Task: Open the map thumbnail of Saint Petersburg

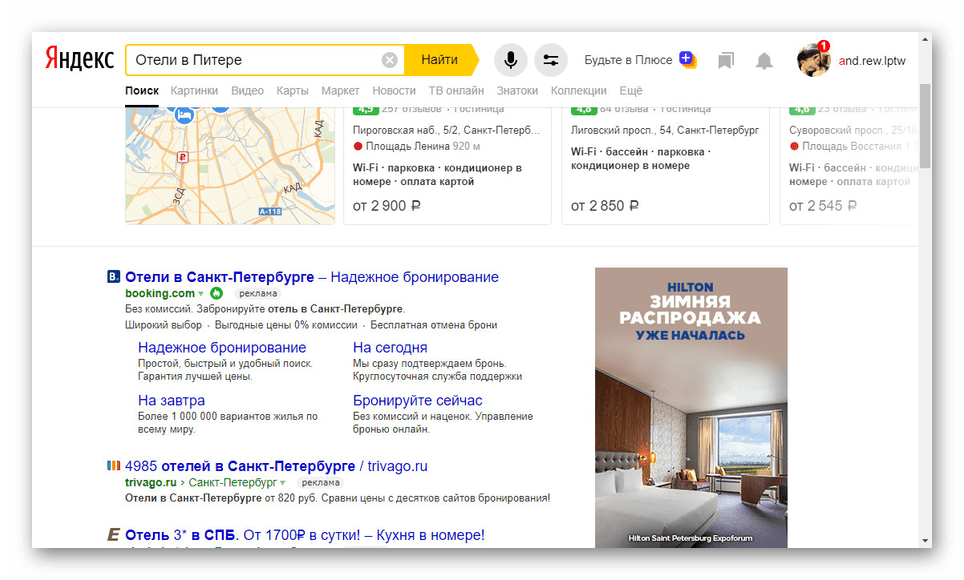Action: (x=230, y=165)
